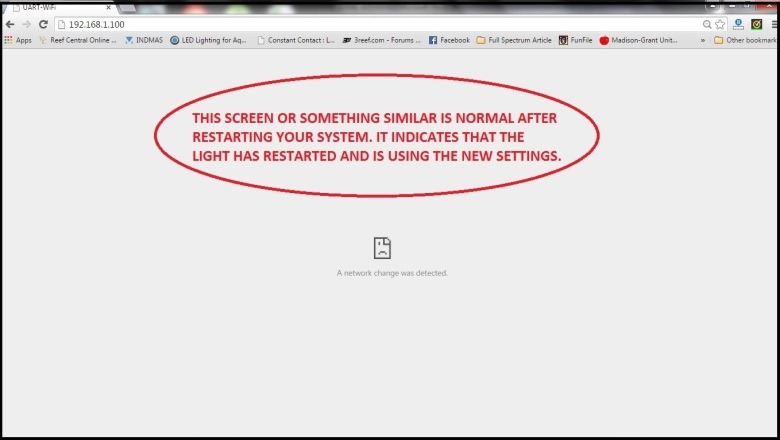Open Full Spectrum Article bookmark folder

pos(514,40)
